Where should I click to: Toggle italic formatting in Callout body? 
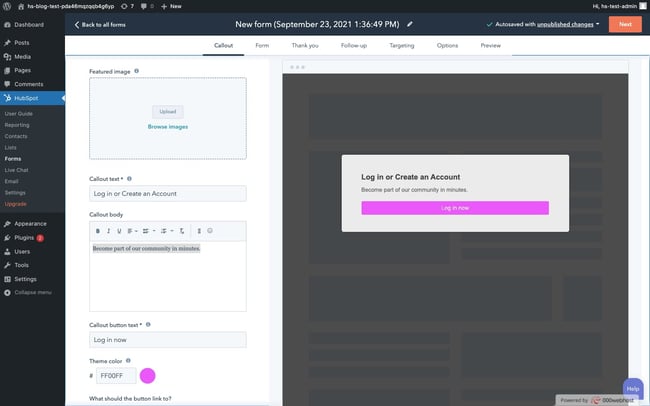[108, 231]
